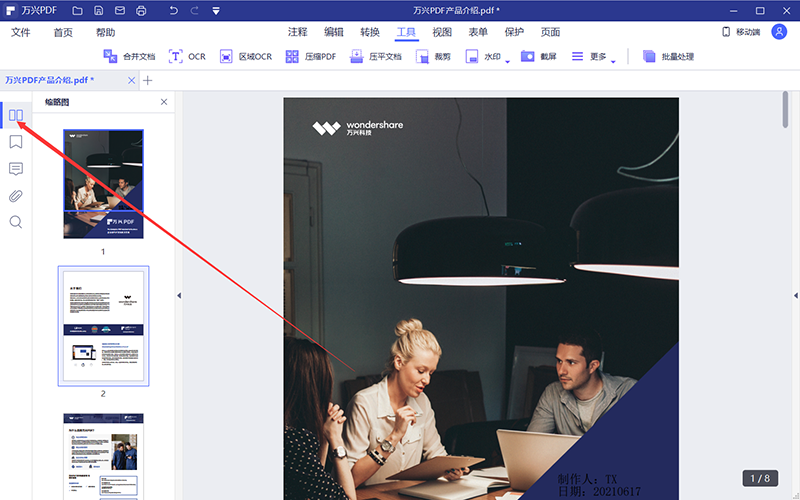Image resolution: width=800 pixels, height=500 pixels.
Task: Open the bookmarks sidebar panel
Action: click(16, 142)
